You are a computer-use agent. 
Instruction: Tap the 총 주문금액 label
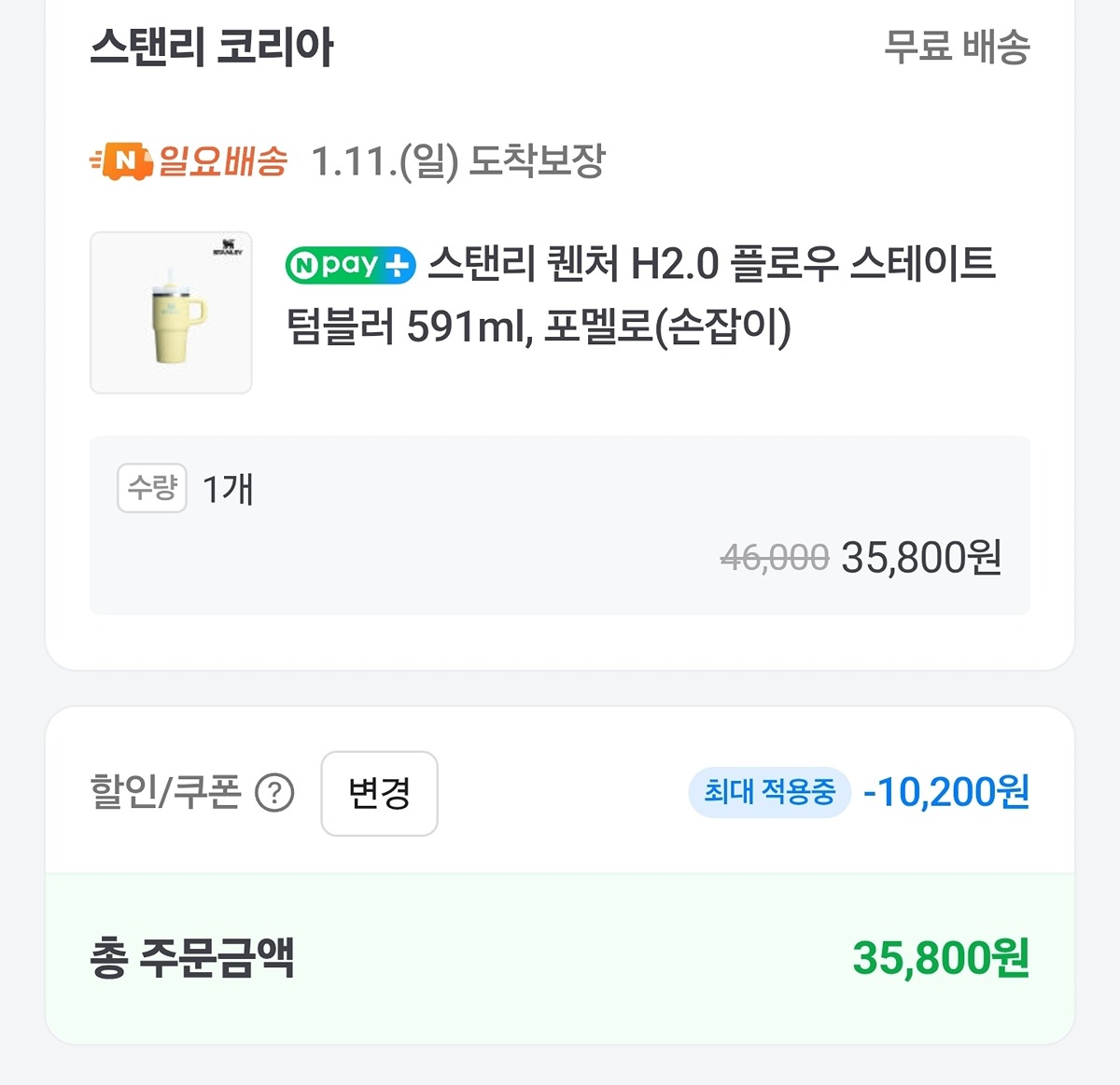coord(192,958)
